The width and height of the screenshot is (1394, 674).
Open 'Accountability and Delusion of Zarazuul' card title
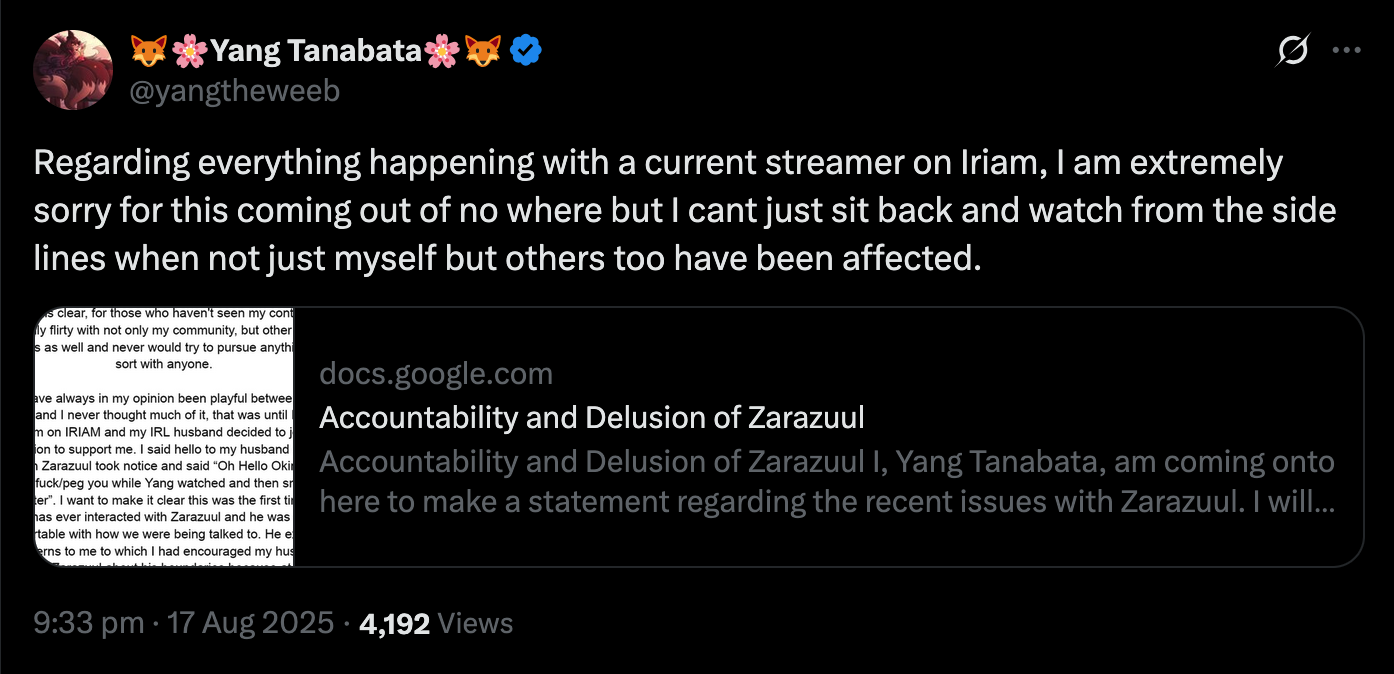tap(591, 417)
